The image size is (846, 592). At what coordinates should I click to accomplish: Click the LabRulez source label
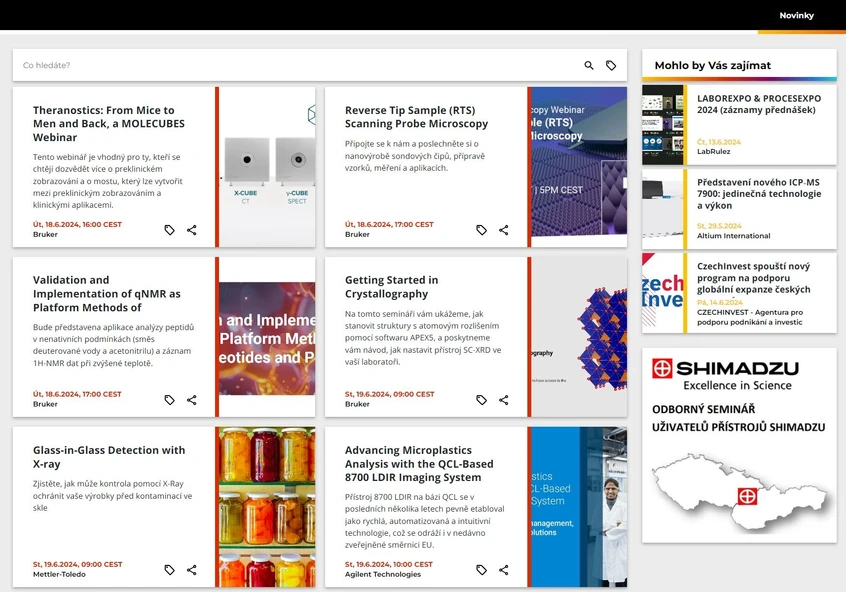713,152
